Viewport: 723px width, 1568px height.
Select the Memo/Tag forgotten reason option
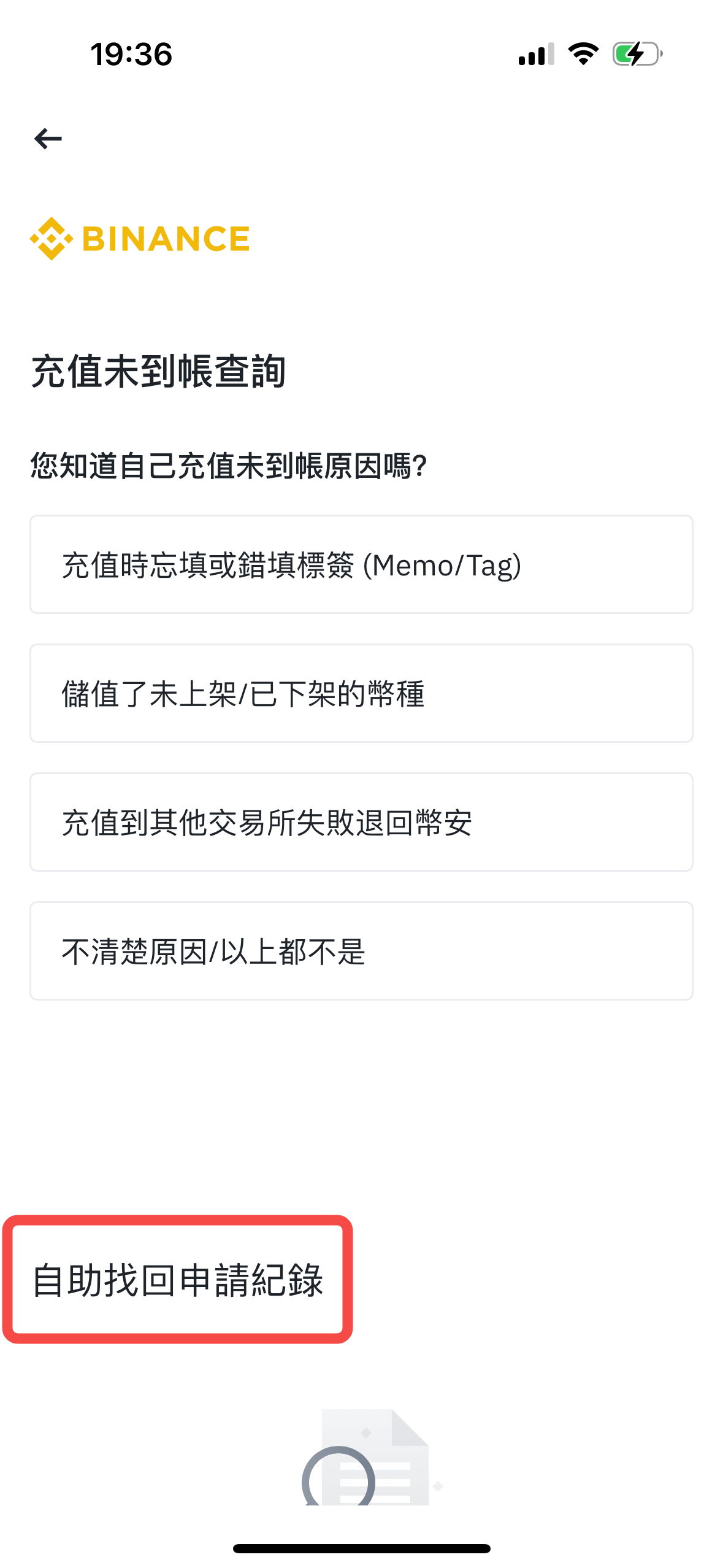361,564
